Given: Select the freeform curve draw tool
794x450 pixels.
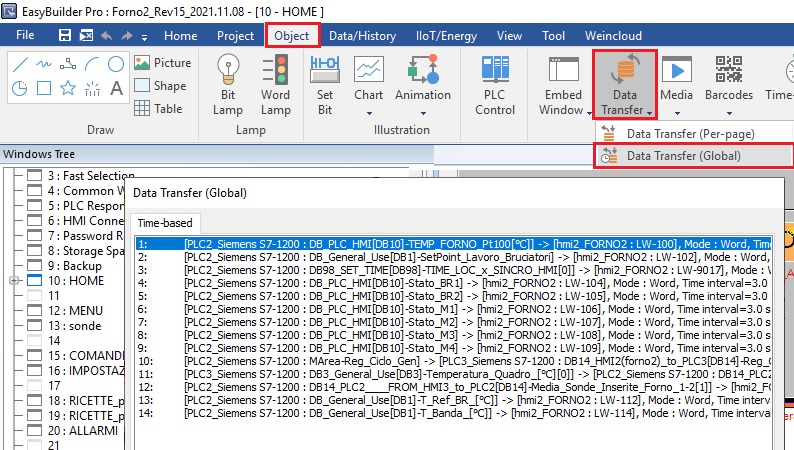Looking at the screenshot, I should tap(44, 64).
